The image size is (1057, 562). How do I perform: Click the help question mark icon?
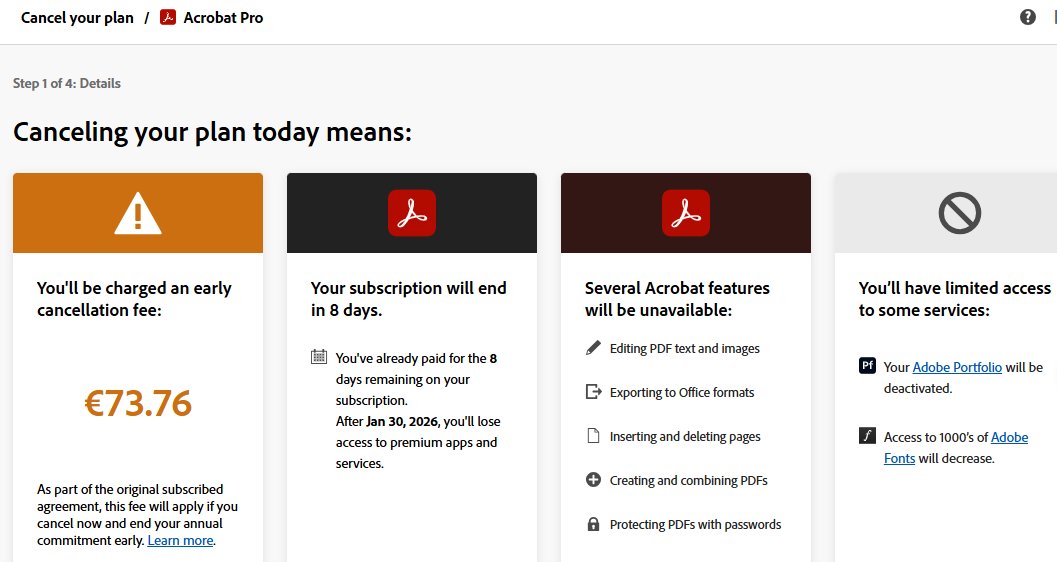point(1027,17)
